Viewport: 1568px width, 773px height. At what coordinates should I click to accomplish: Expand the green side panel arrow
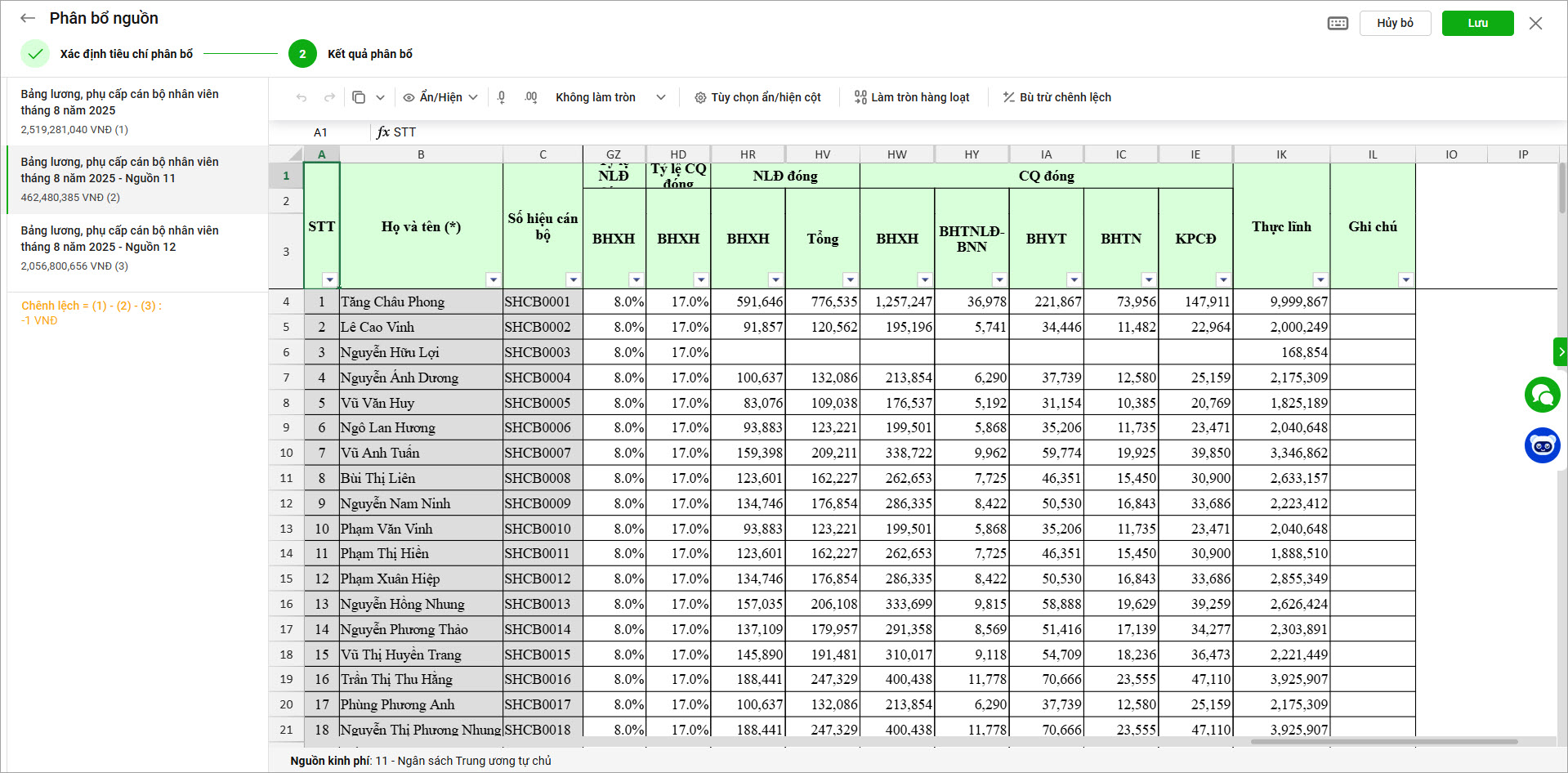(x=1561, y=351)
